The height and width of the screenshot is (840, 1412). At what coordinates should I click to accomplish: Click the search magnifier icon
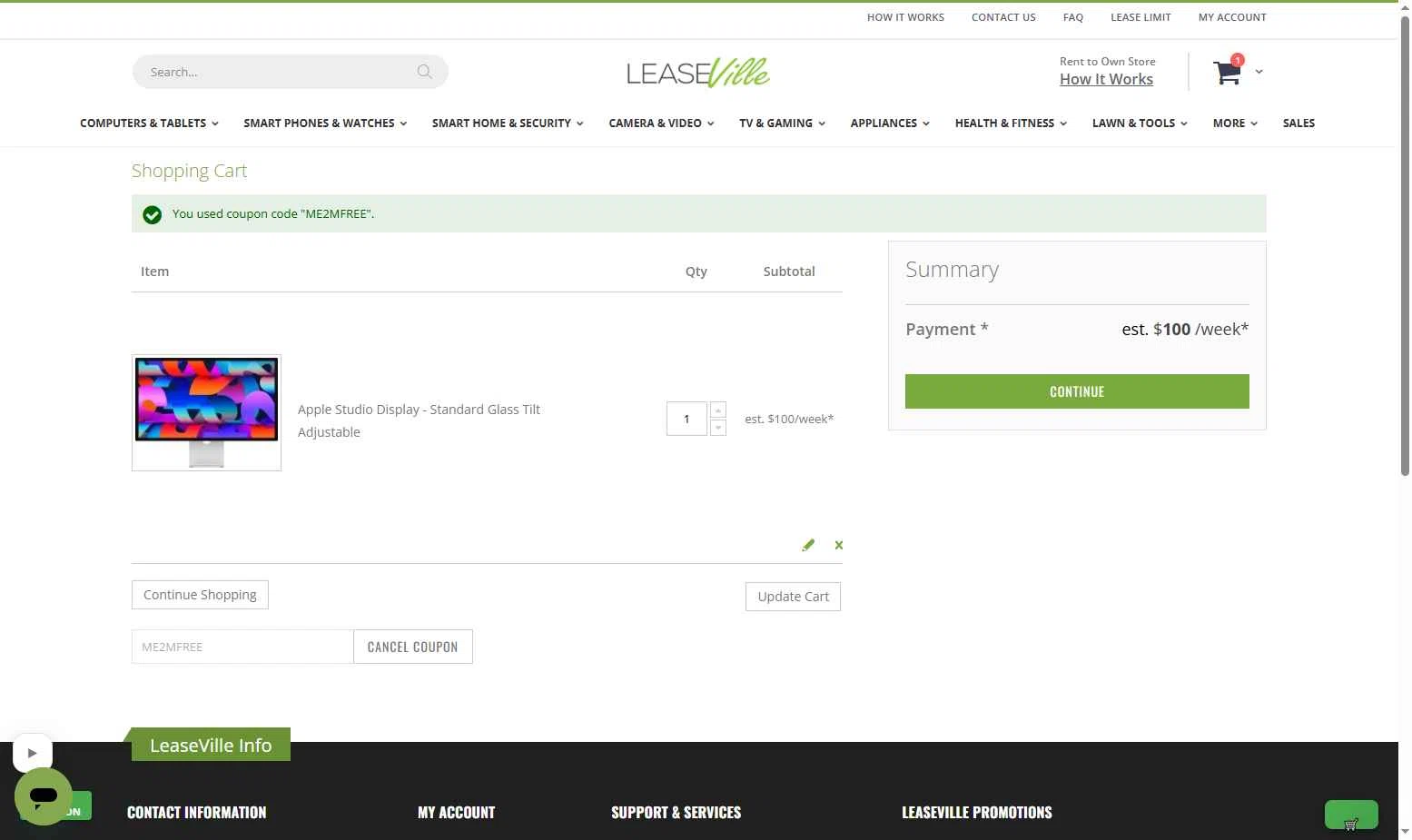424,72
